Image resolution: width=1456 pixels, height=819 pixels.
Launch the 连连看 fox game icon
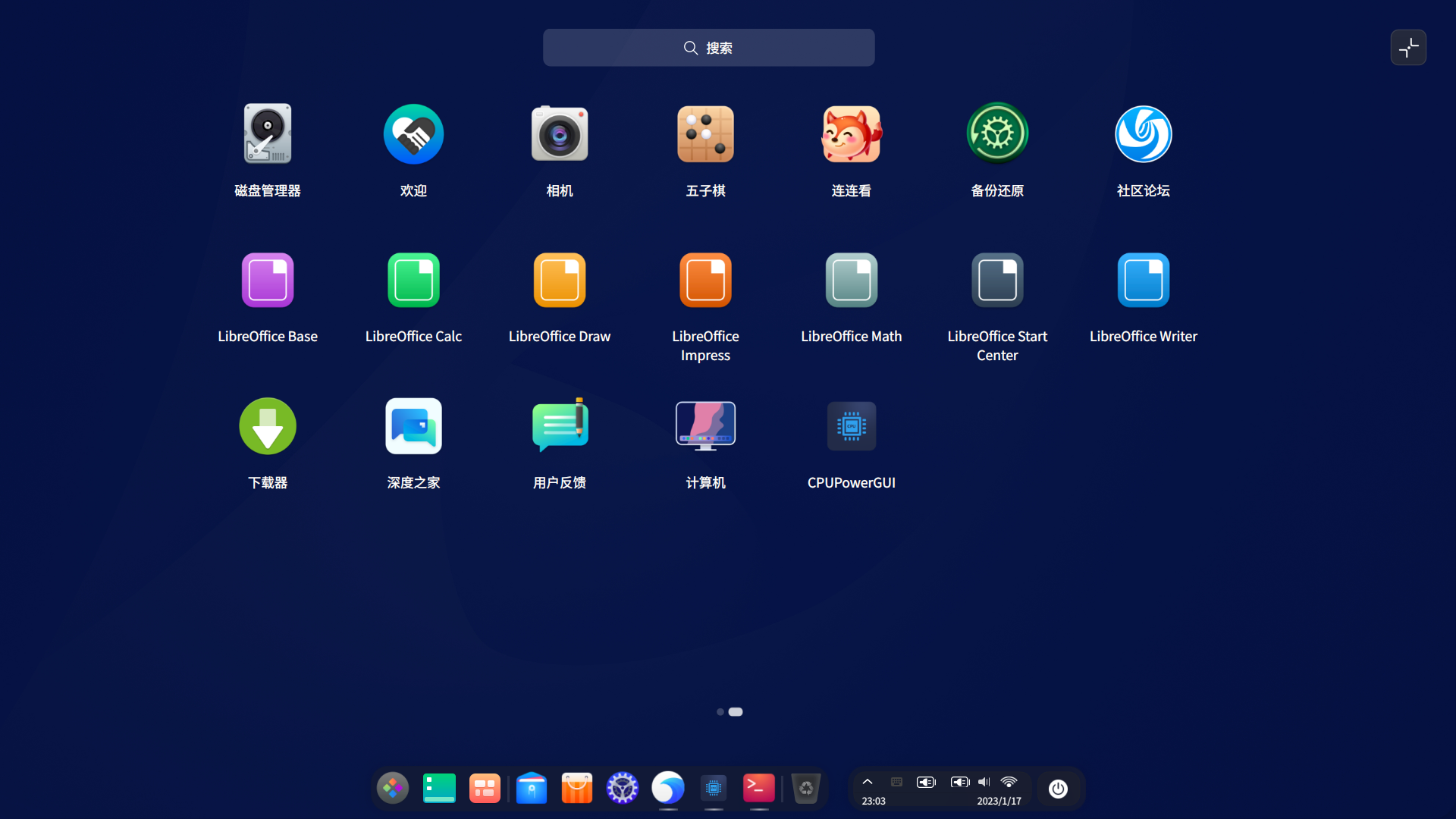pyautogui.click(x=851, y=134)
